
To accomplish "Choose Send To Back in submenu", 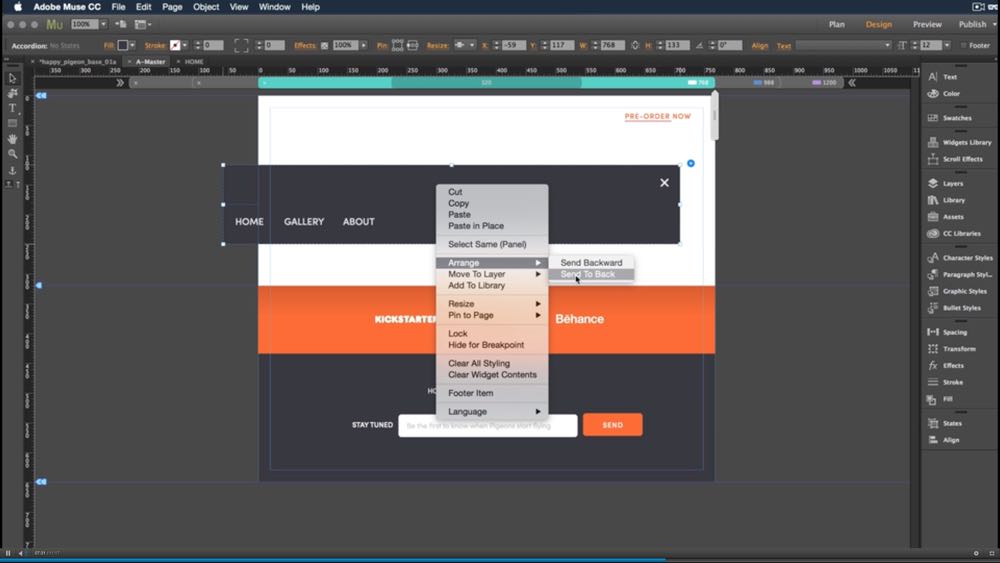I will click(x=591, y=274).
